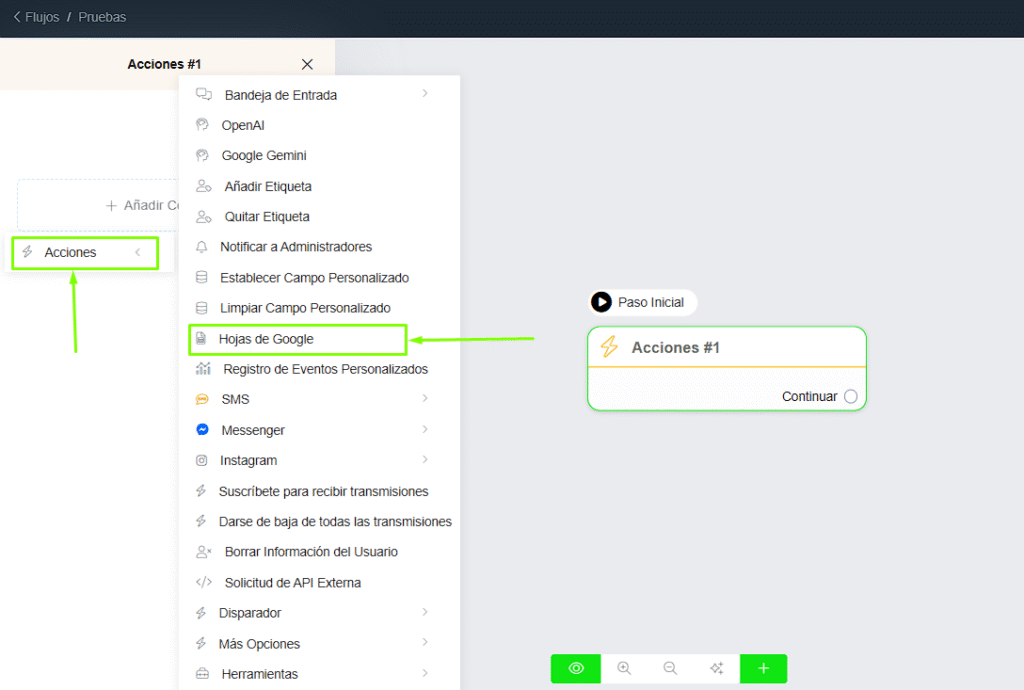The image size is (1024, 690).
Task: Click the Borrar Información del Usuario icon
Action: tap(203, 551)
